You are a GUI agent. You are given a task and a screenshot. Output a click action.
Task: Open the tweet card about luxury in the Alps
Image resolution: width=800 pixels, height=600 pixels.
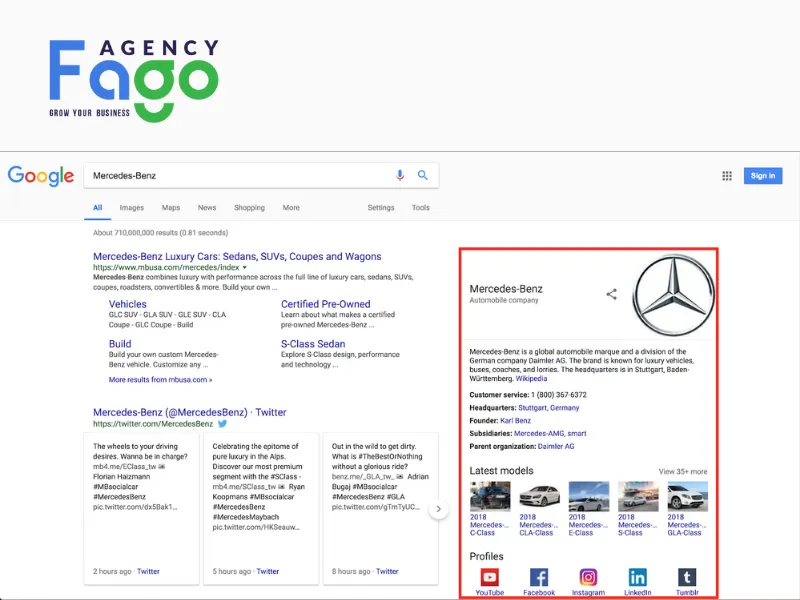click(261, 509)
